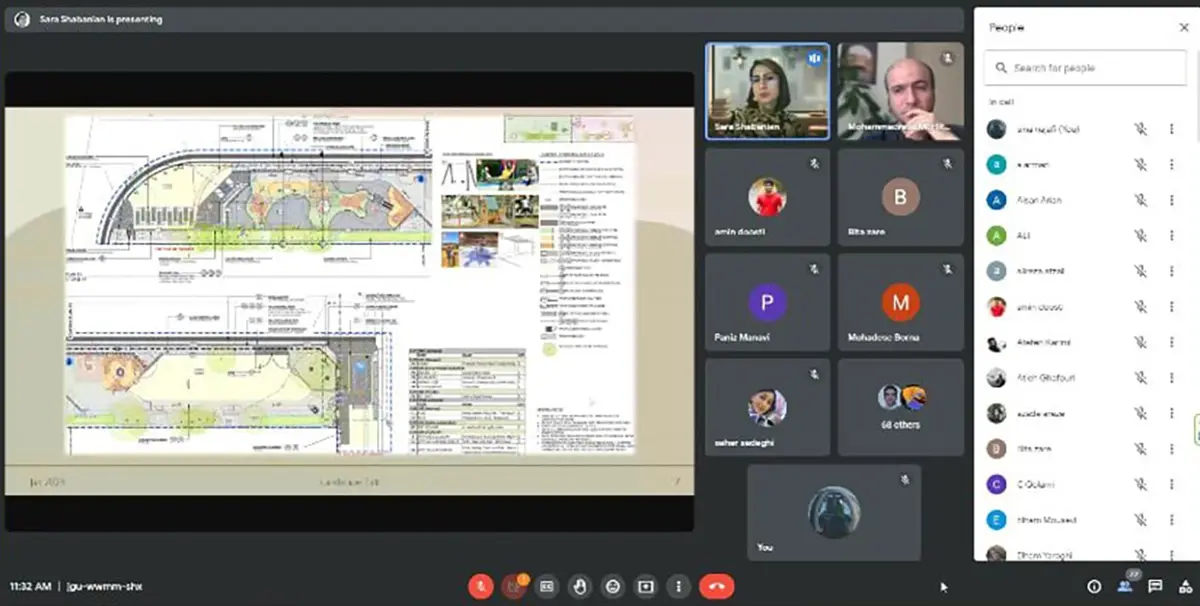Image resolution: width=1200 pixels, height=606 pixels.
Task: Click muted mic icon for Atieh Ghafouri
Action: pyautogui.click(x=1140, y=378)
